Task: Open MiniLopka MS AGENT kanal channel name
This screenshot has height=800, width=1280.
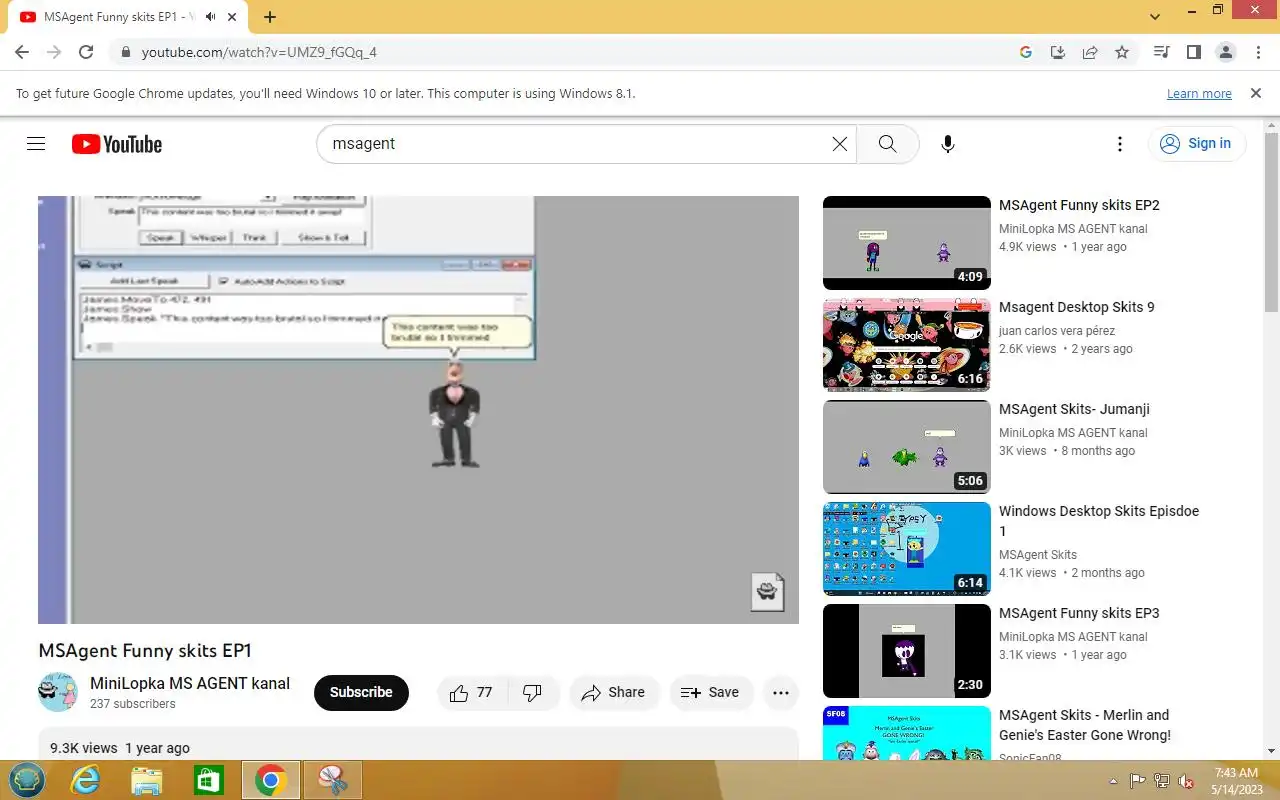Action: (190, 684)
